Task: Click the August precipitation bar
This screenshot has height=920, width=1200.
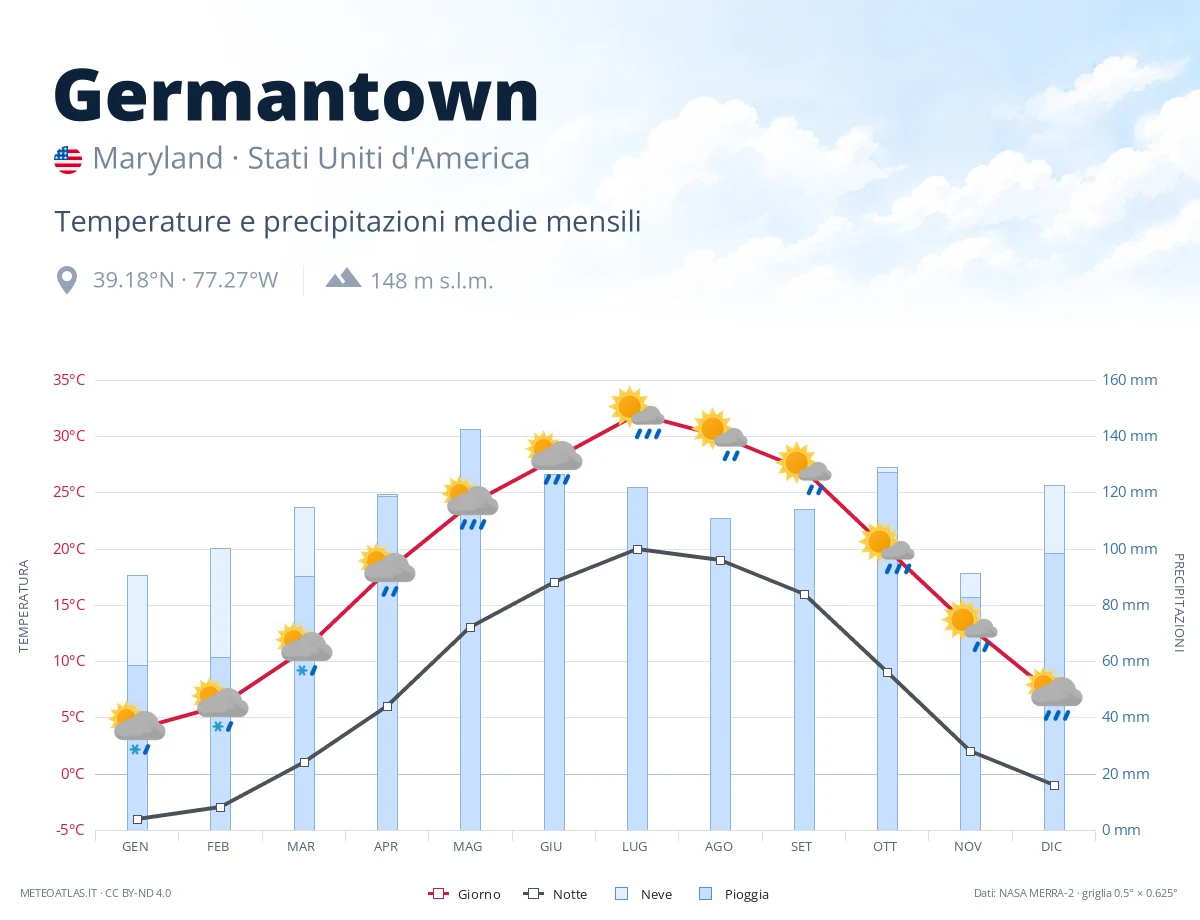Action: (720, 674)
